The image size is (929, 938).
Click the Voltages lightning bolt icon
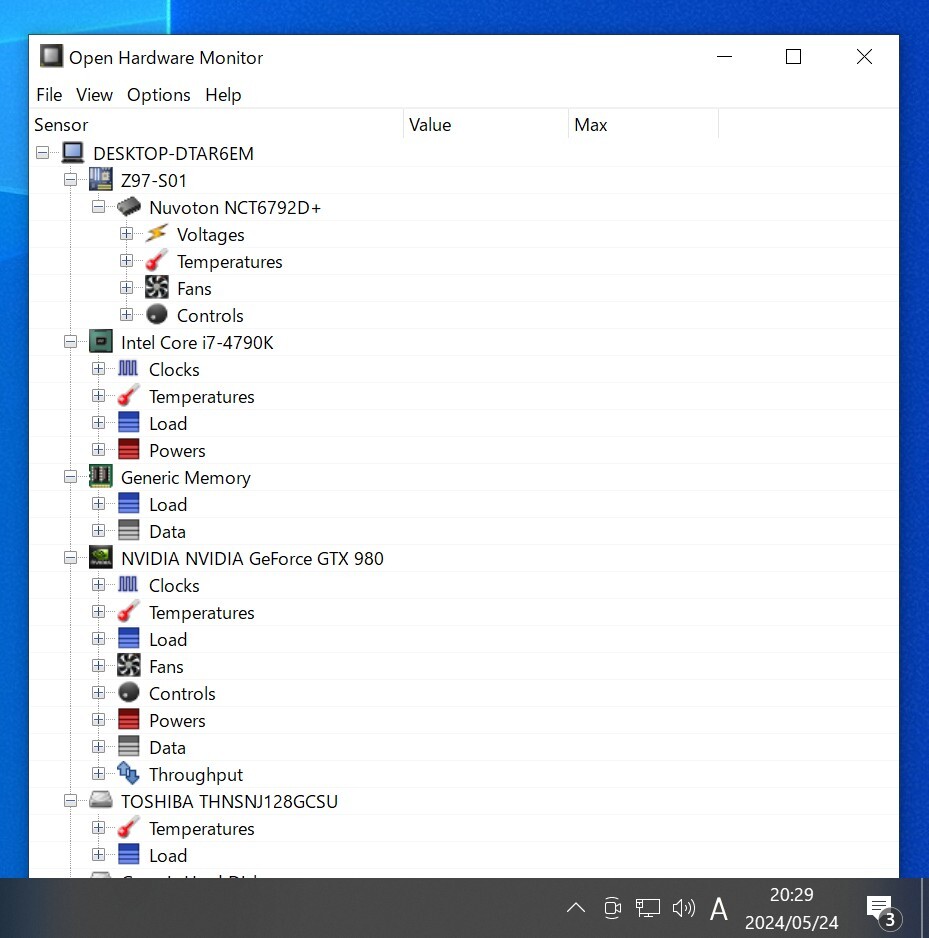click(x=157, y=233)
